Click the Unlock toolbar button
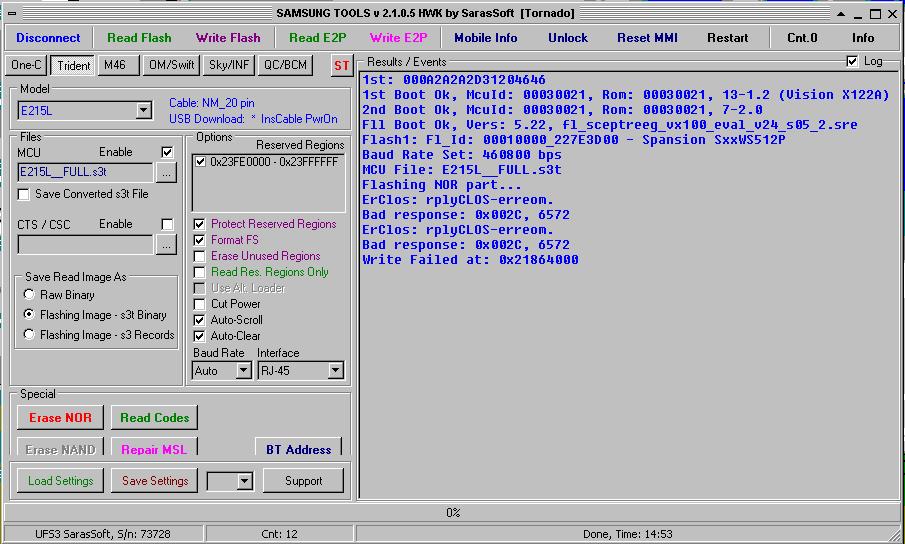Viewport: 905px width, 544px height. [x=568, y=38]
